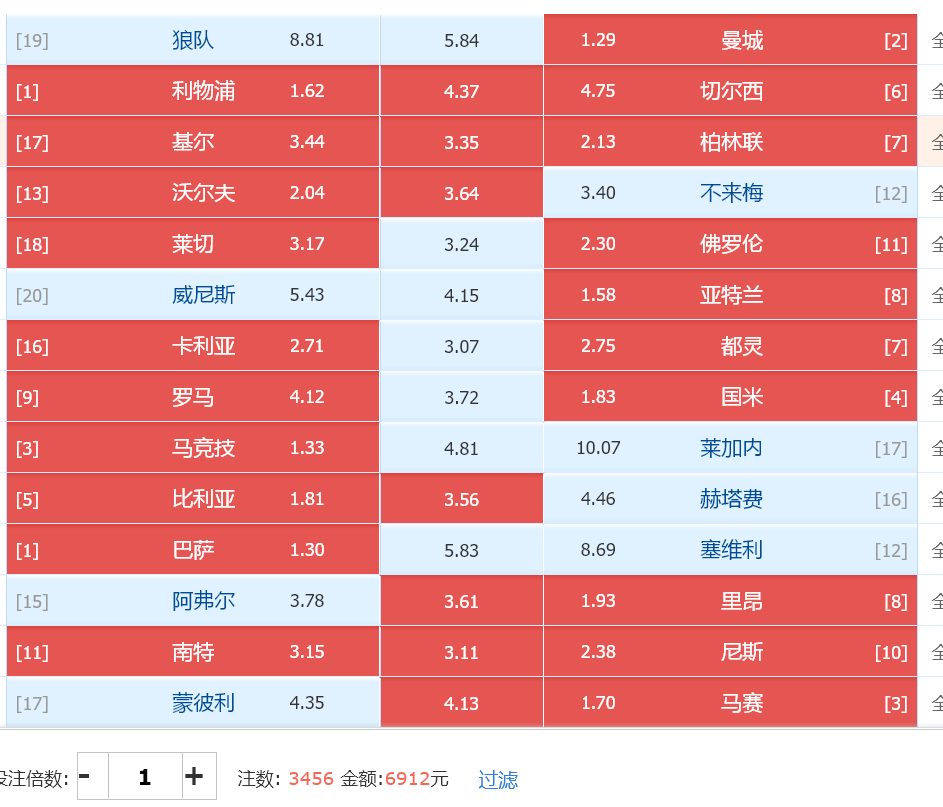Select the 3.07 draw odds cell
Screen dimensions: 943x807
pos(462,347)
